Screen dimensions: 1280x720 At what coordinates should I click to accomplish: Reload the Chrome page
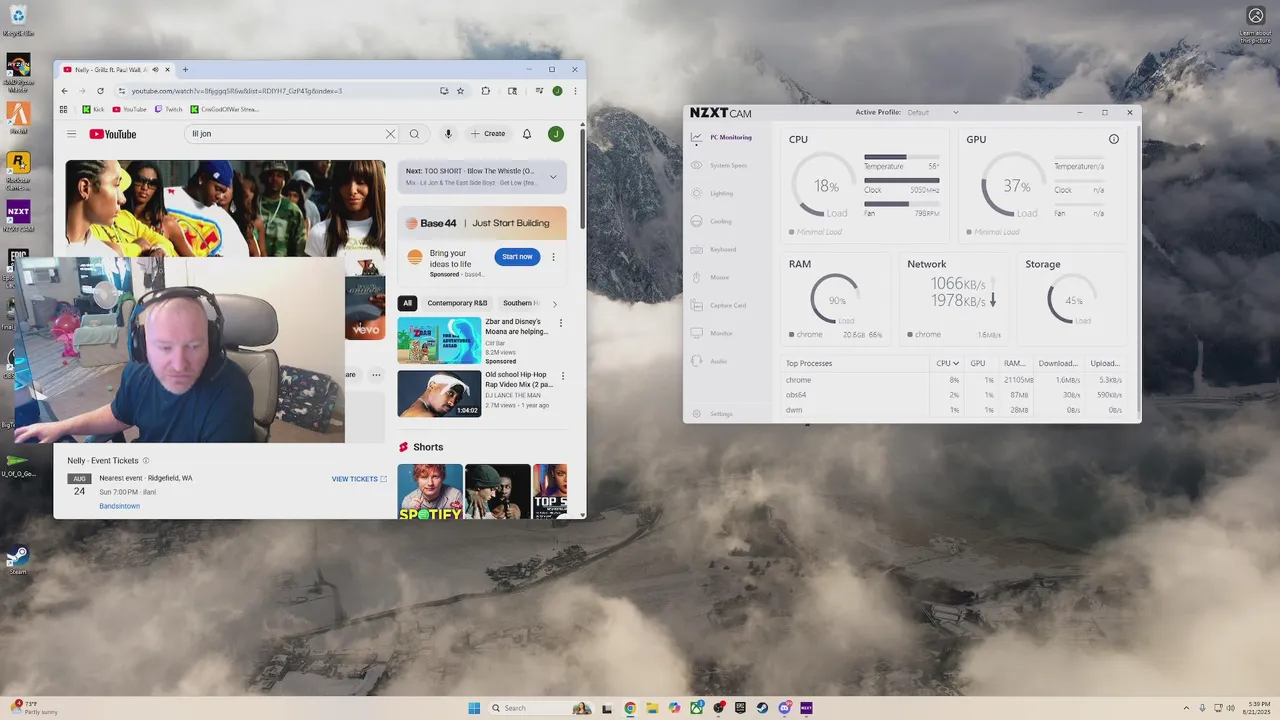(100, 91)
